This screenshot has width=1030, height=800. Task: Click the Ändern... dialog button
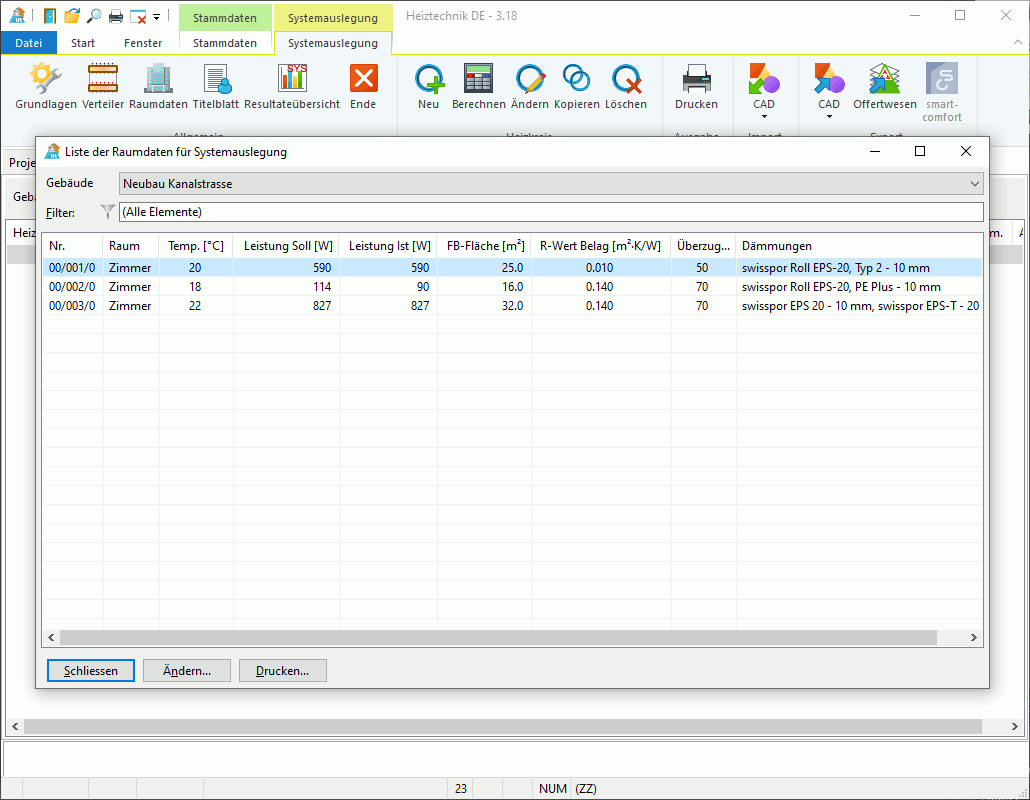pos(187,671)
